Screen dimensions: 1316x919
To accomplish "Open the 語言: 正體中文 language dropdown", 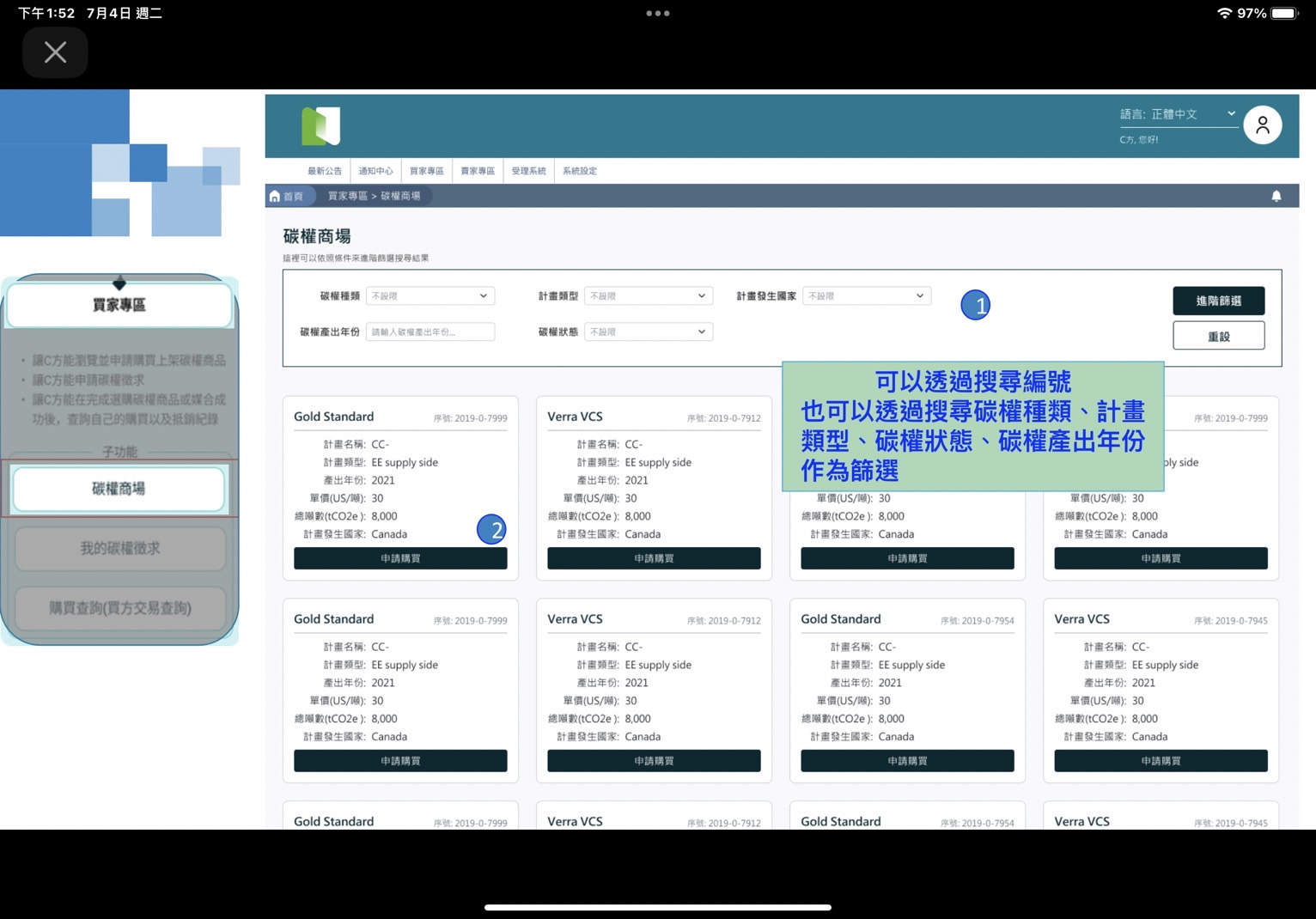I will (x=1179, y=114).
